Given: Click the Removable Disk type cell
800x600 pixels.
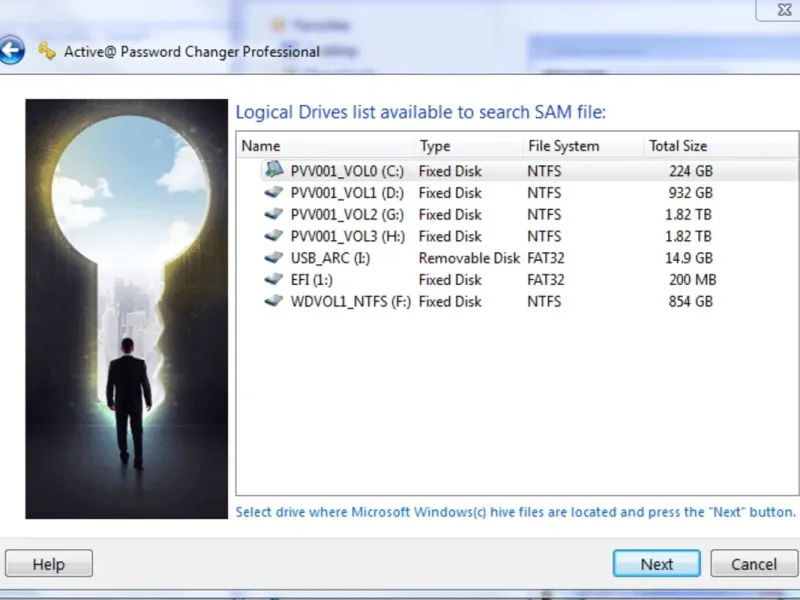Looking at the screenshot, I should pyautogui.click(x=469, y=258).
